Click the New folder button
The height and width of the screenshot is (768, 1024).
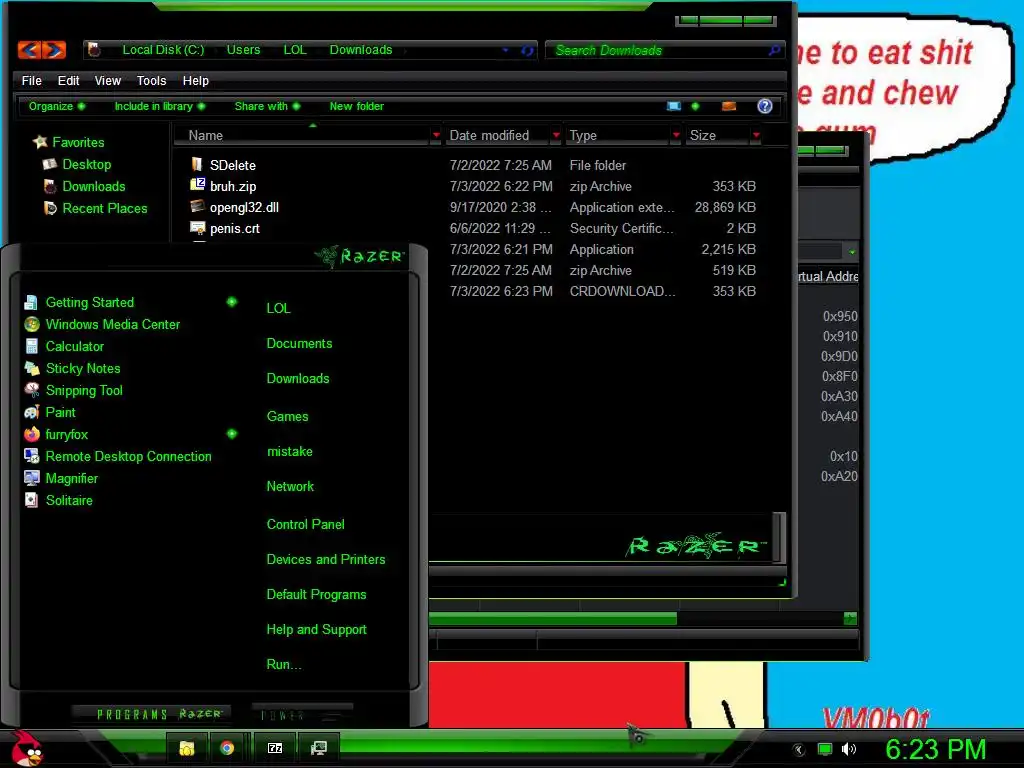[357, 106]
